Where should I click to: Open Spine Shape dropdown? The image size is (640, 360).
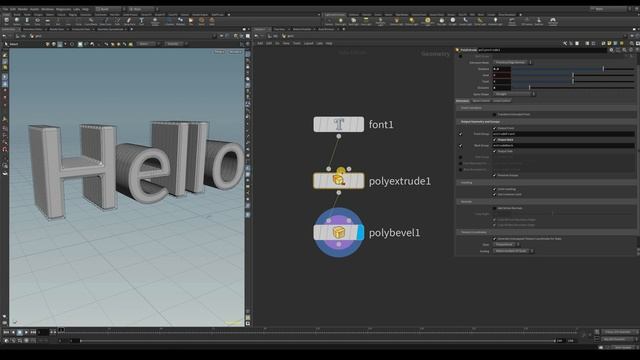pyautogui.click(x=514, y=94)
